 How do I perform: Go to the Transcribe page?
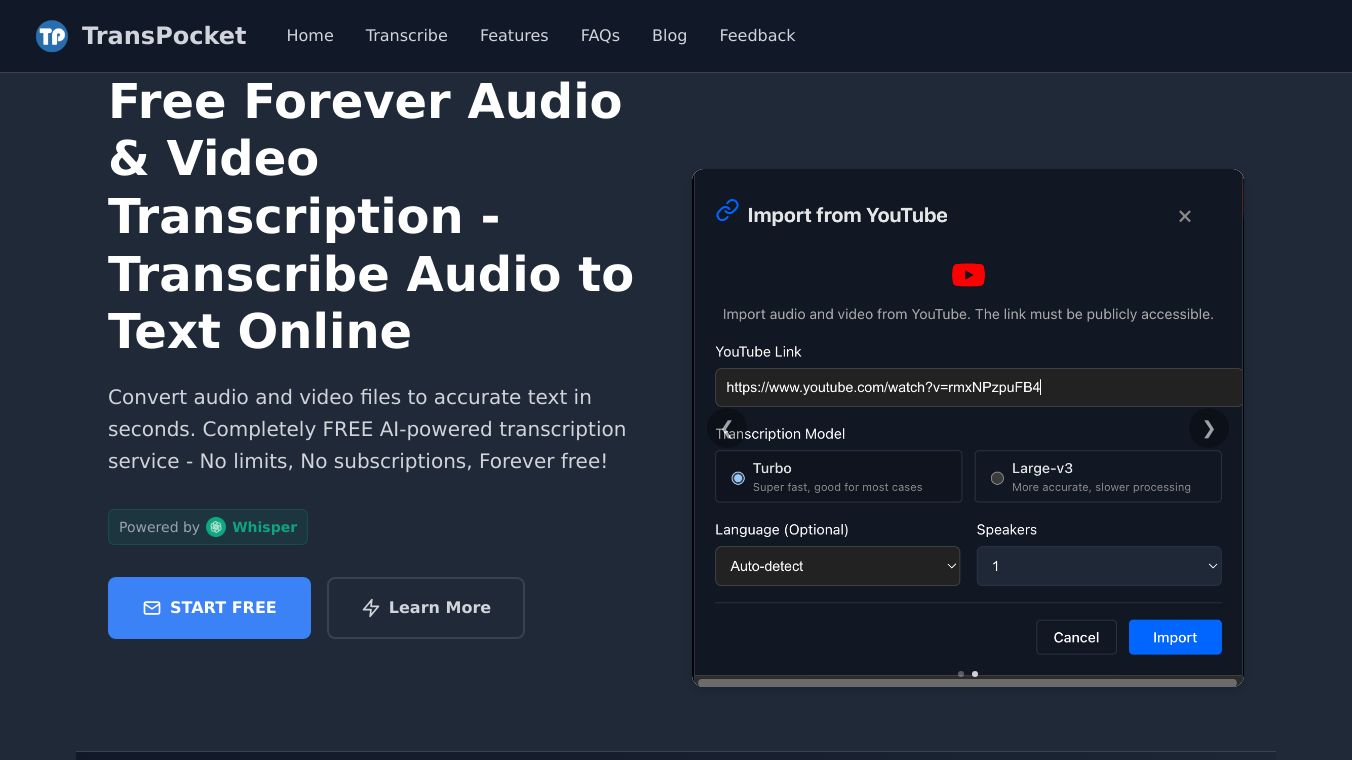point(407,36)
